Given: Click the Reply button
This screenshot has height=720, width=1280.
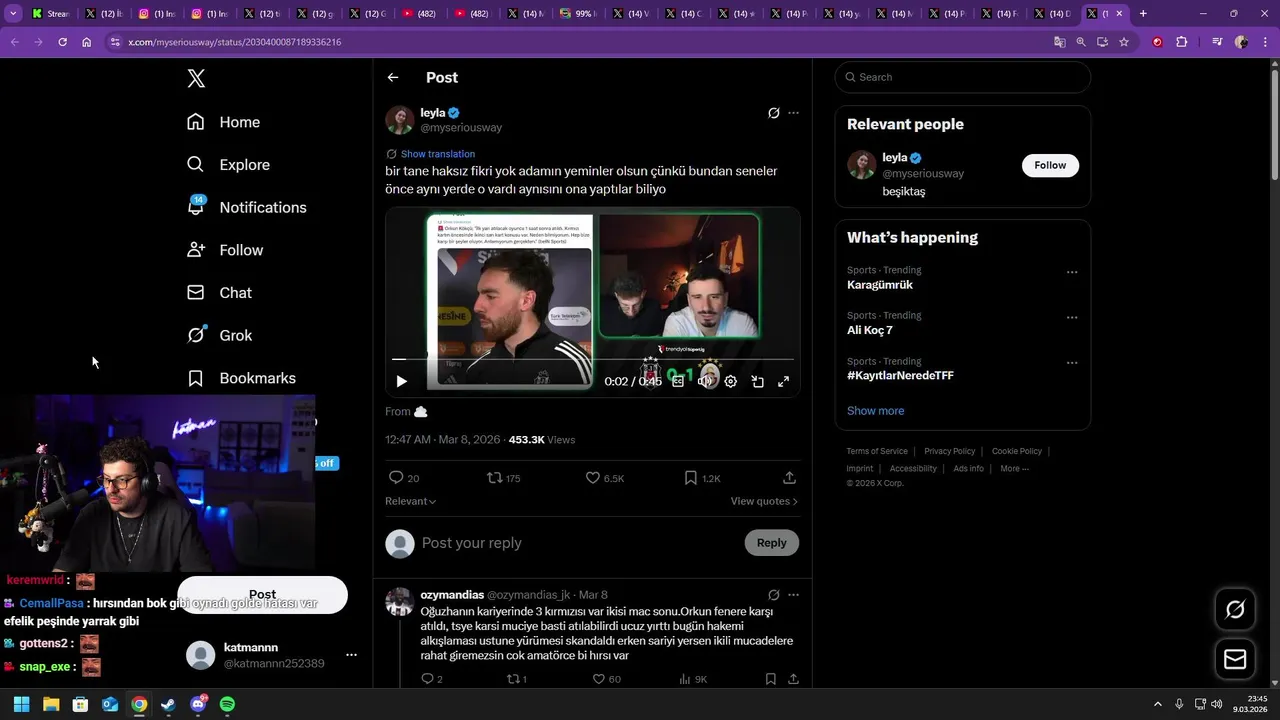Looking at the screenshot, I should pyautogui.click(x=771, y=543).
